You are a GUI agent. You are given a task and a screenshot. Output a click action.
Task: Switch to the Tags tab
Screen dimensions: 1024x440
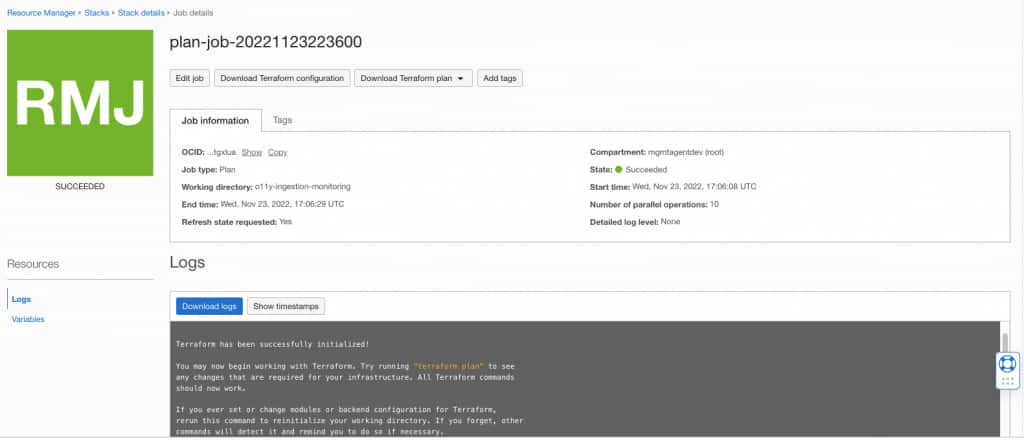coord(282,120)
